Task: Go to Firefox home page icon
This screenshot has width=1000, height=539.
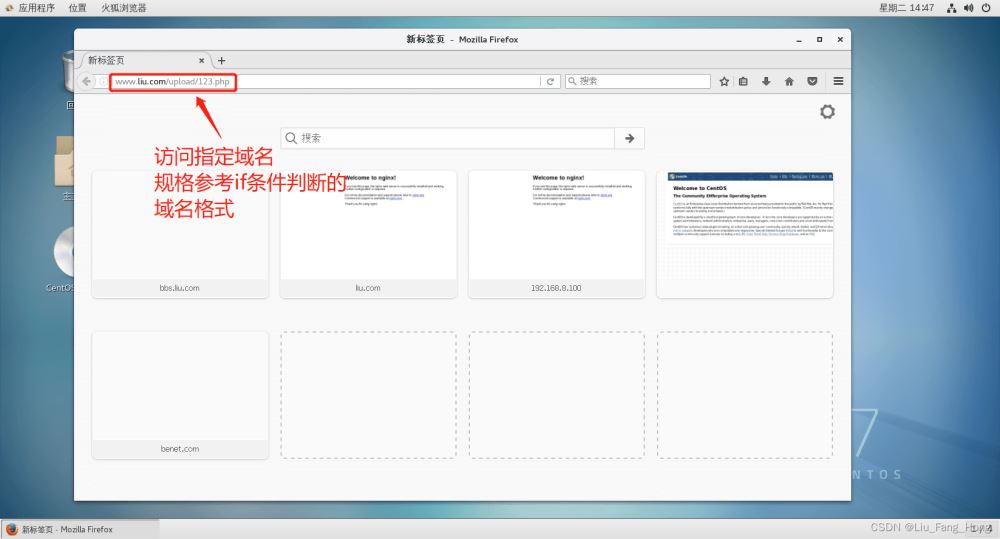Action: point(789,81)
